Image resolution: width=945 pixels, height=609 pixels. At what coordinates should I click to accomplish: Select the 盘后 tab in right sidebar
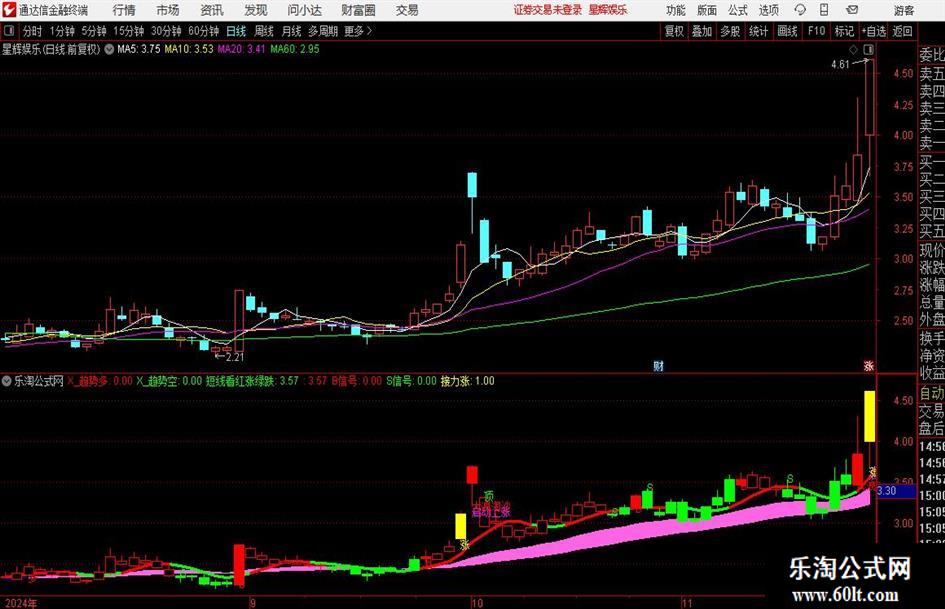pos(932,429)
